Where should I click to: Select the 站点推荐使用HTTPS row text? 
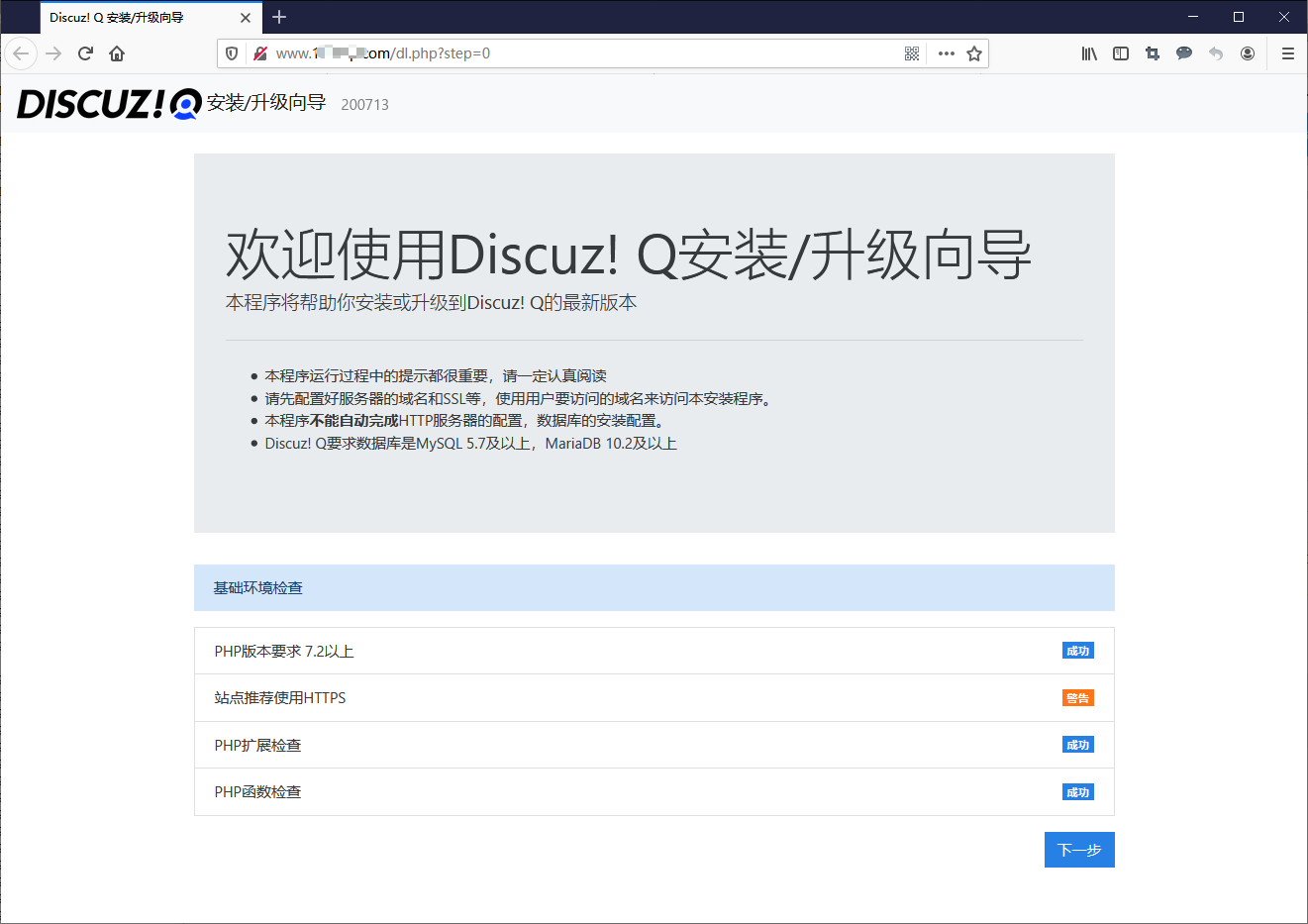pos(280,698)
